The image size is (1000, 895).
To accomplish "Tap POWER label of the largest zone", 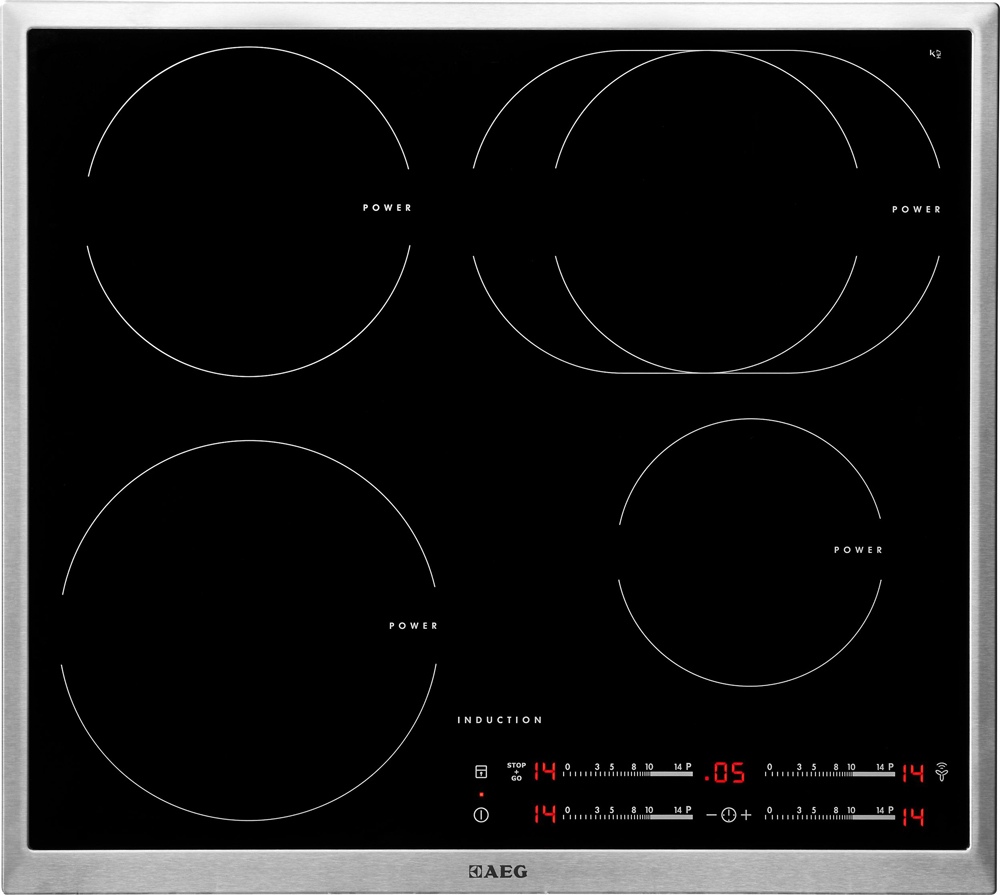I will click(413, 626).
